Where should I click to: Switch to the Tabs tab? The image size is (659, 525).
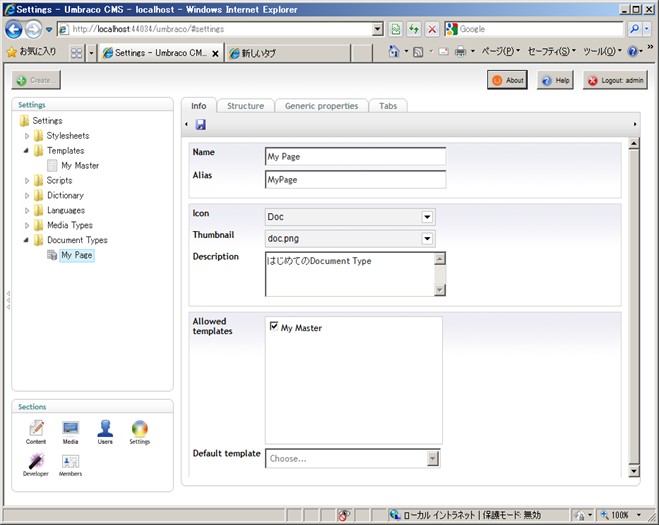[x=388, y=106]
